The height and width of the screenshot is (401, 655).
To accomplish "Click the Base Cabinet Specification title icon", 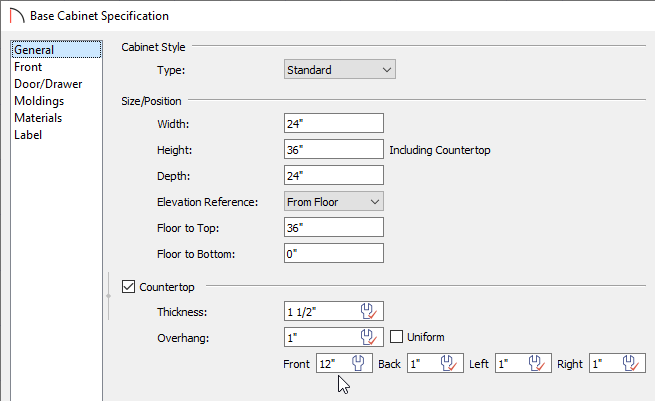I will pos(17,16).
